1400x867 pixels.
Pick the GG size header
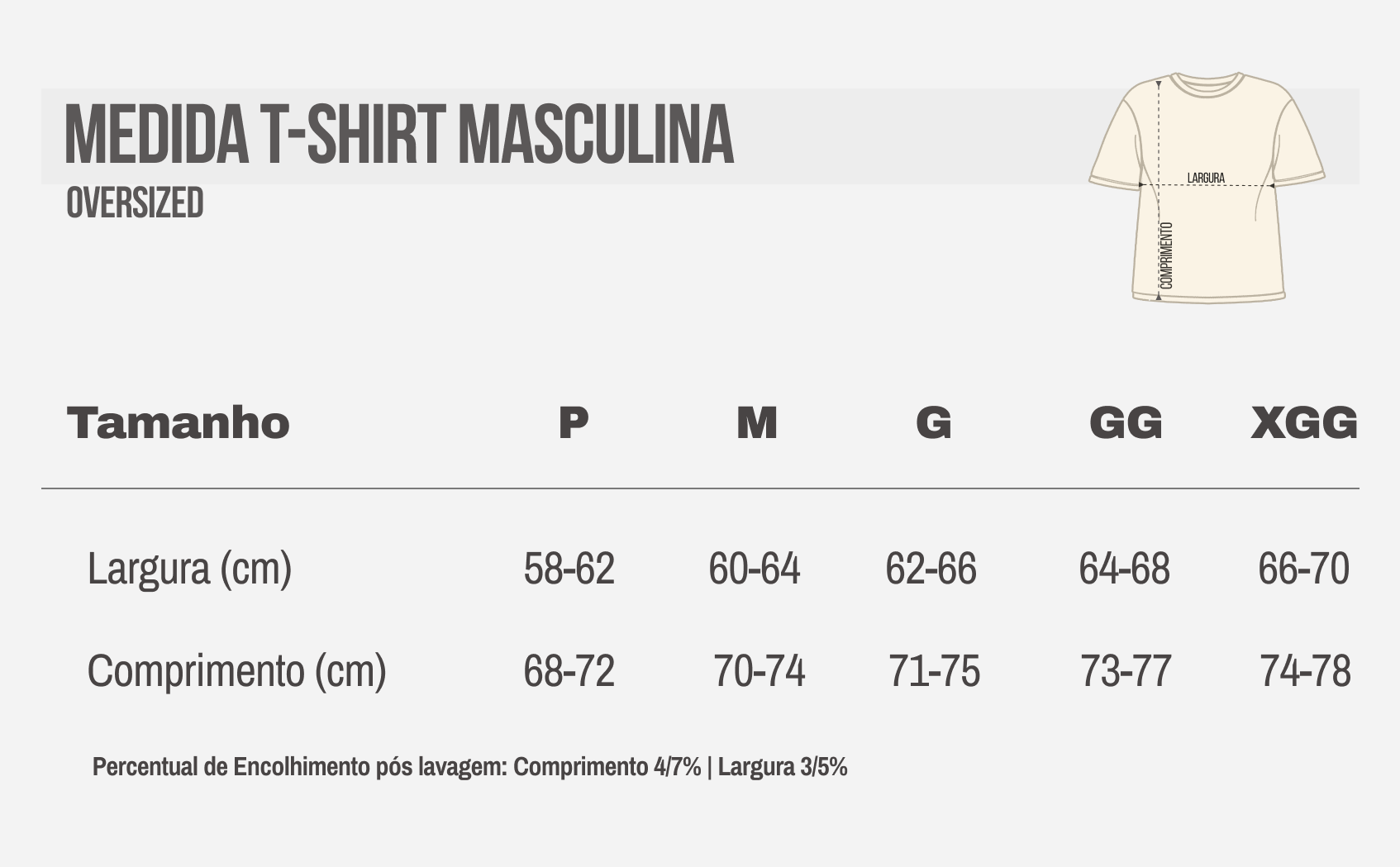pos(1126,423)
